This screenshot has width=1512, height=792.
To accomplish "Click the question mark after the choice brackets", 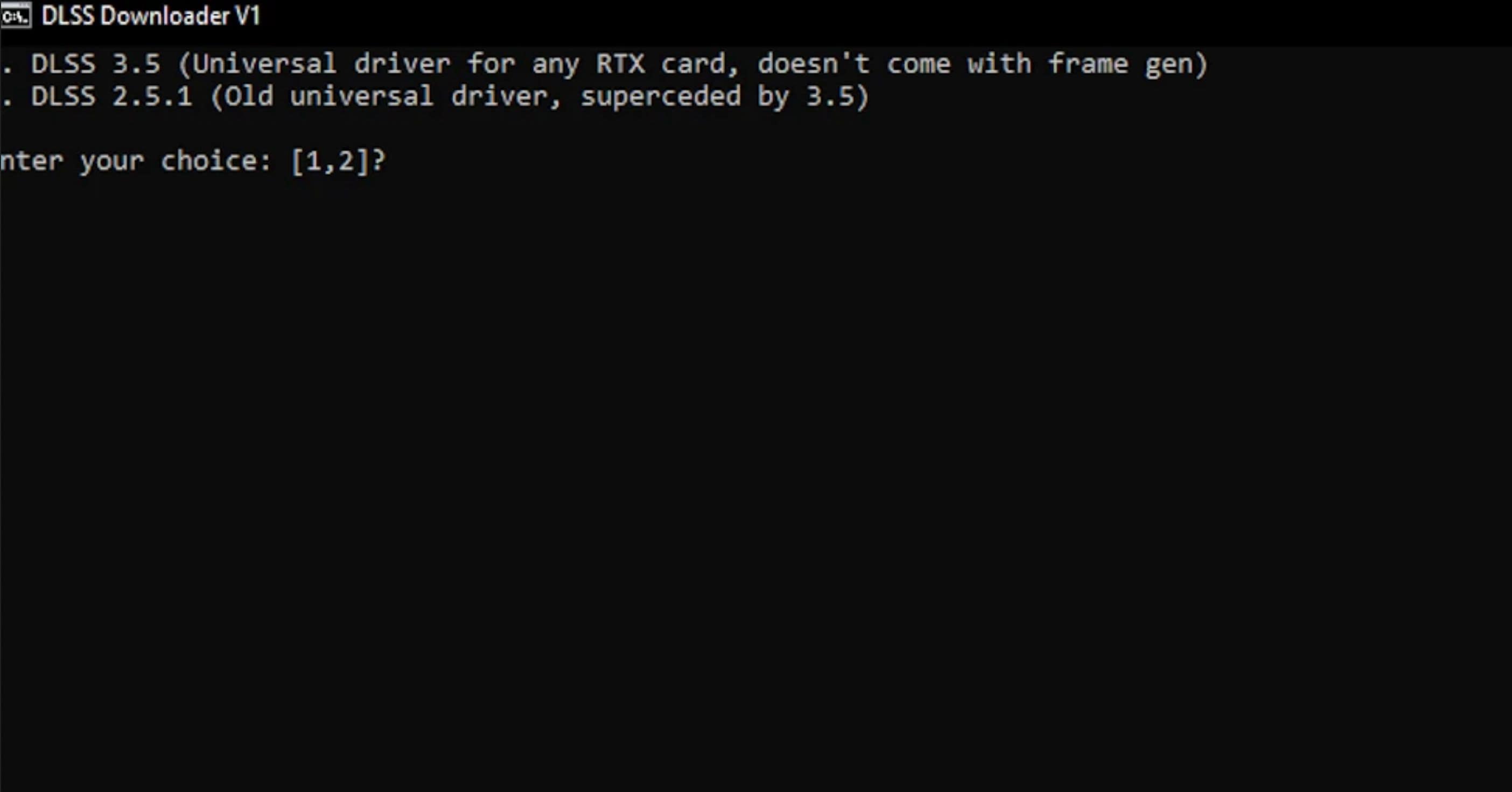I will pos(379,161).
